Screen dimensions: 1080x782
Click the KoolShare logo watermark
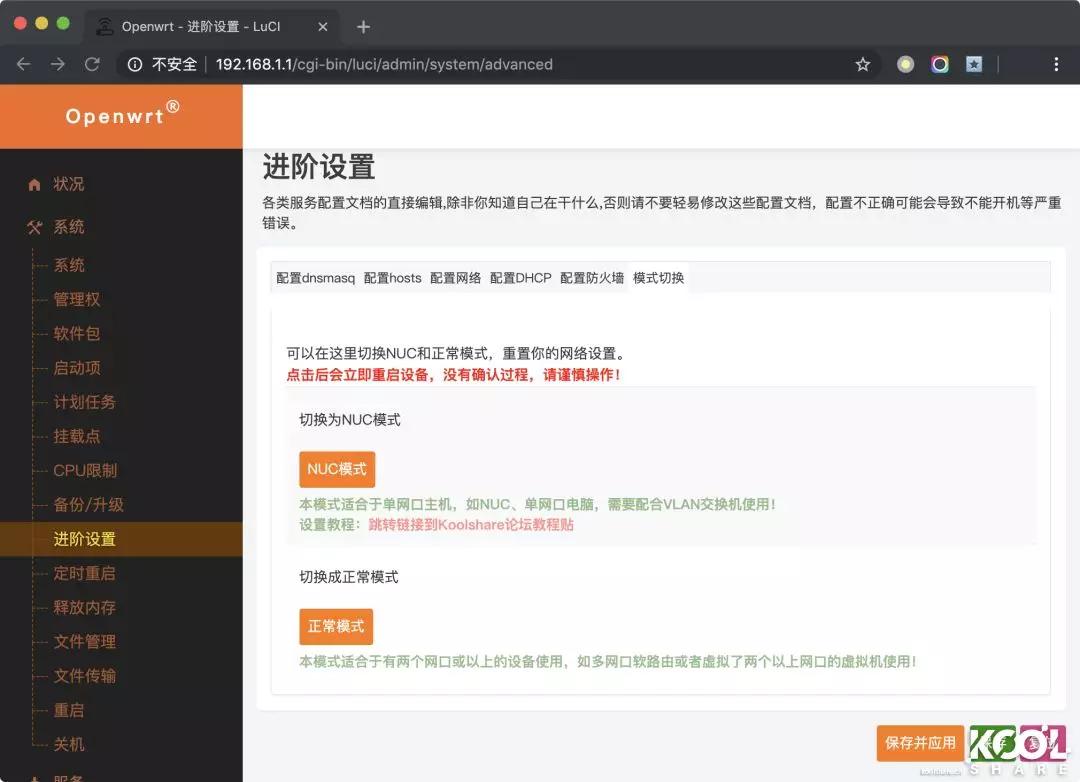click(x=1016, y=749)
